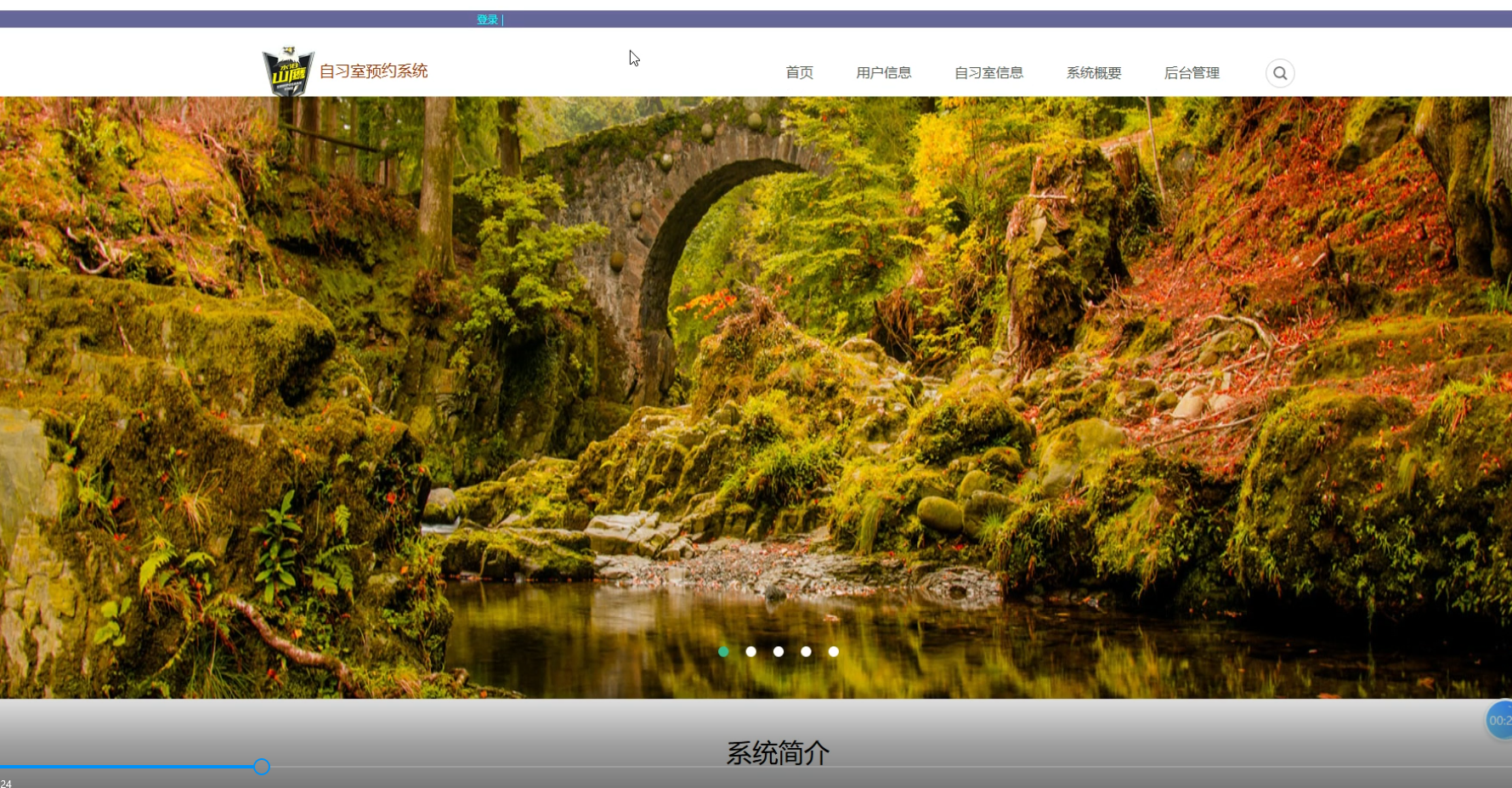Open the 首页 navigation item
This screenshot has width=1512, height=788.
(x=799, y=73)
